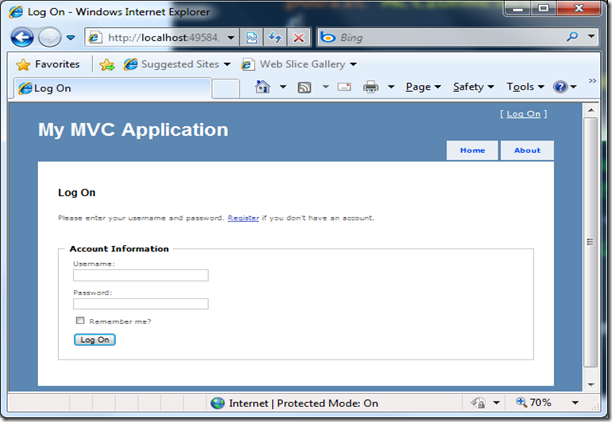Open the Tools menu

pos(525,87)
